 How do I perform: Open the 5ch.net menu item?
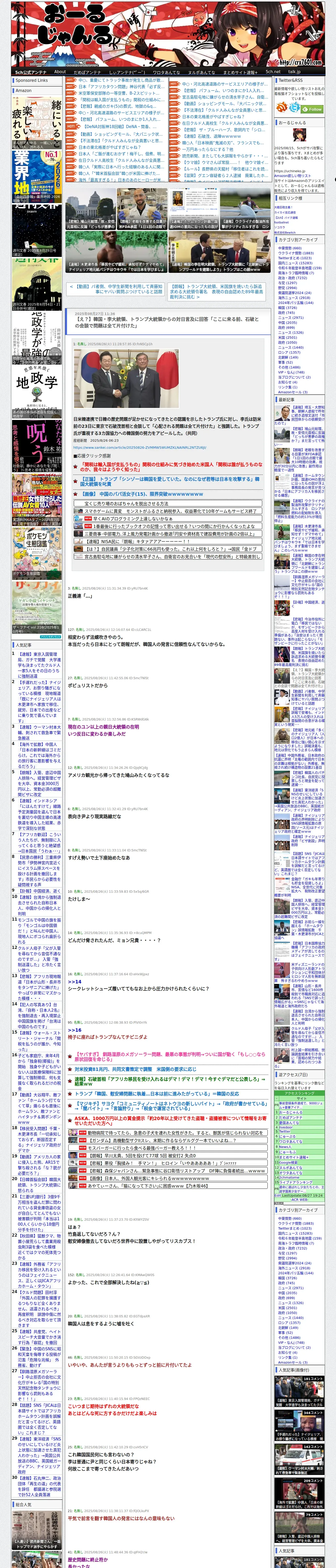(273, 72)
